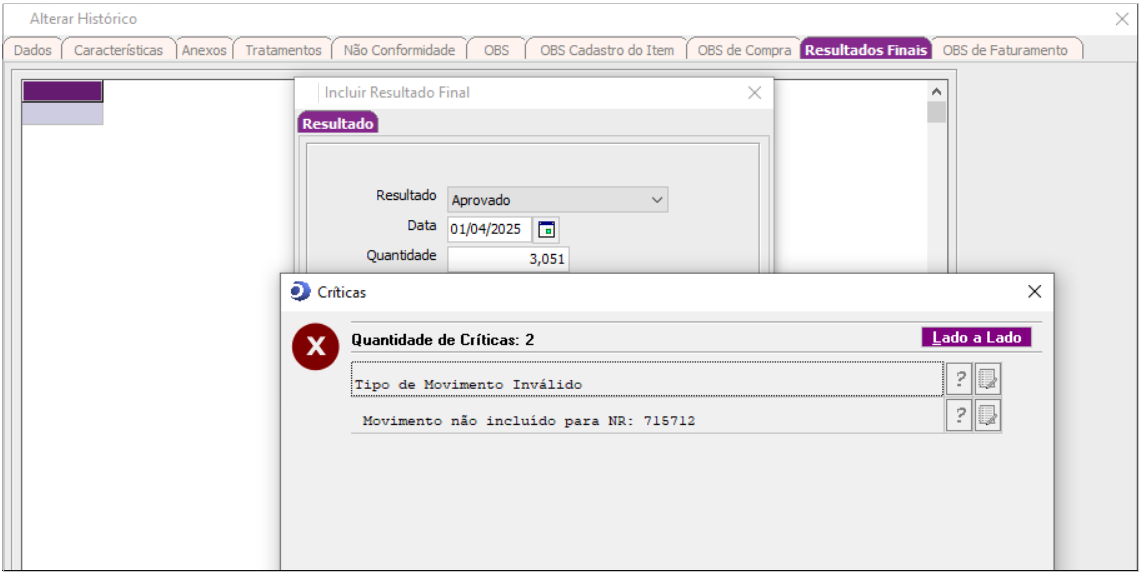Open the calendar picker beside the Data field

coord(546,229)
